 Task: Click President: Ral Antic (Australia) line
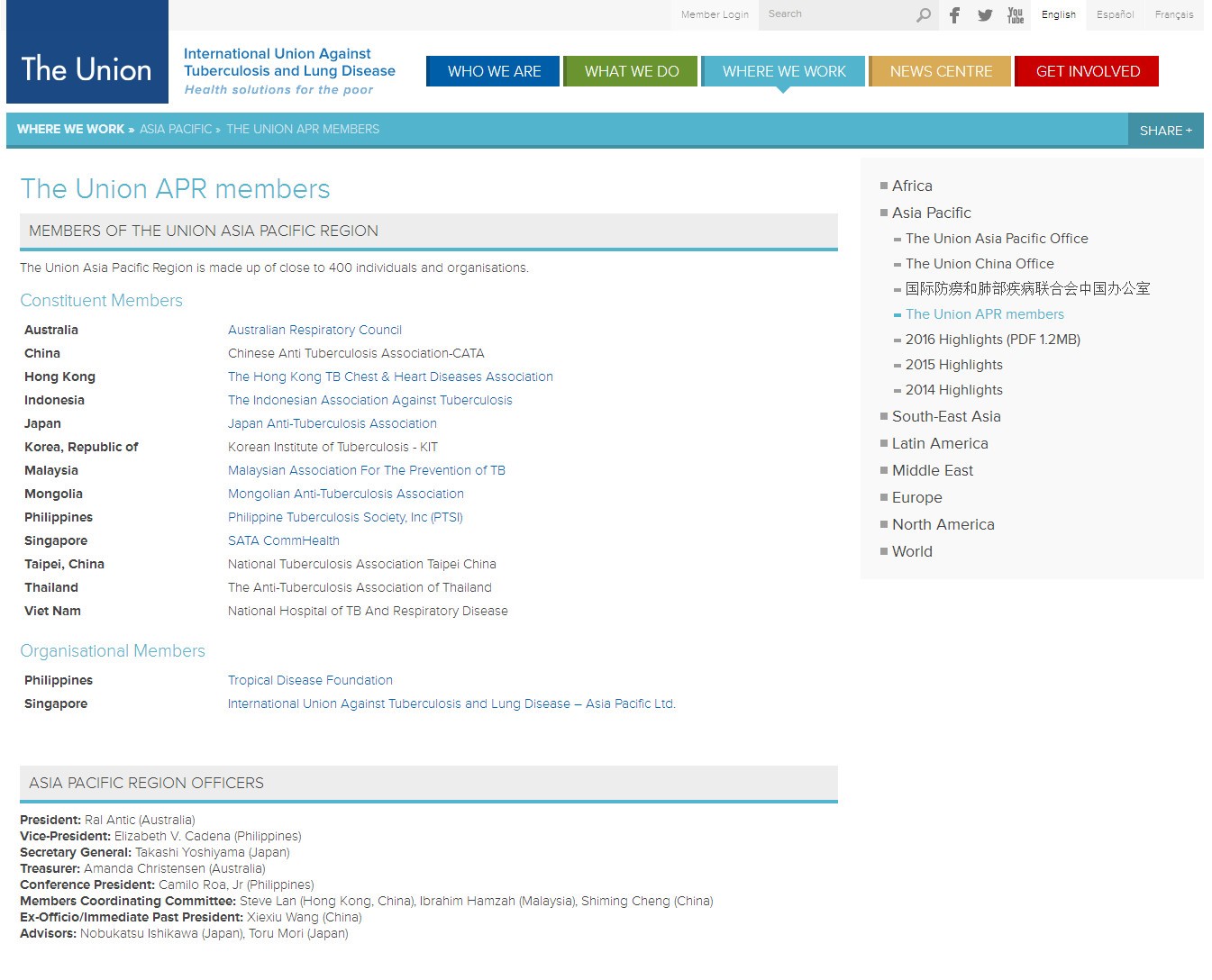tap(107, 820)
